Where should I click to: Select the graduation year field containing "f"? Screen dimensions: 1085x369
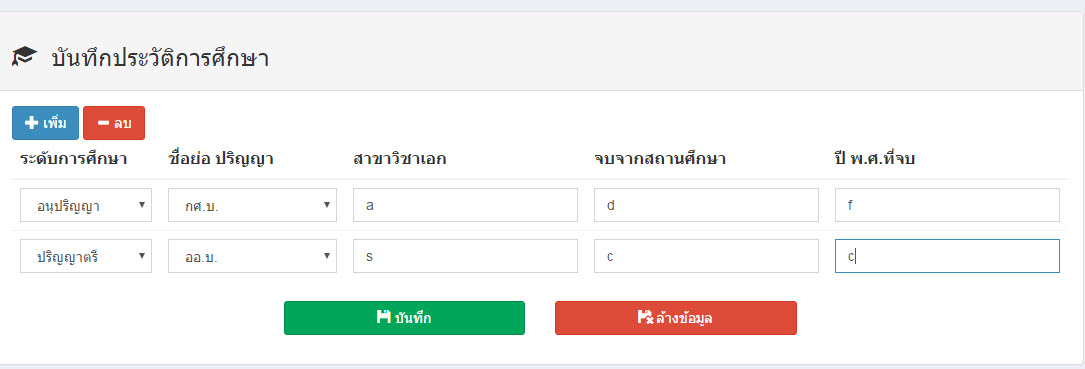coord(947,206)
